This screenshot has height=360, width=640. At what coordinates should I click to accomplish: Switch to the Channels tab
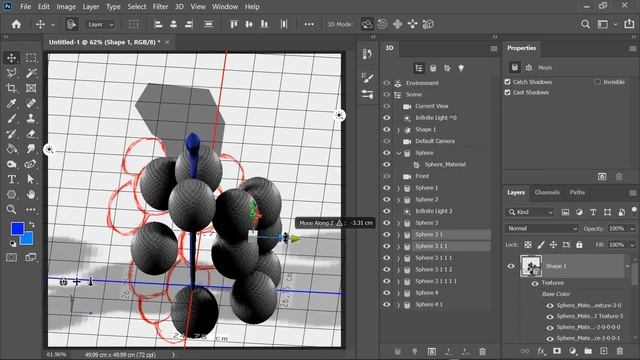(547, 192)
